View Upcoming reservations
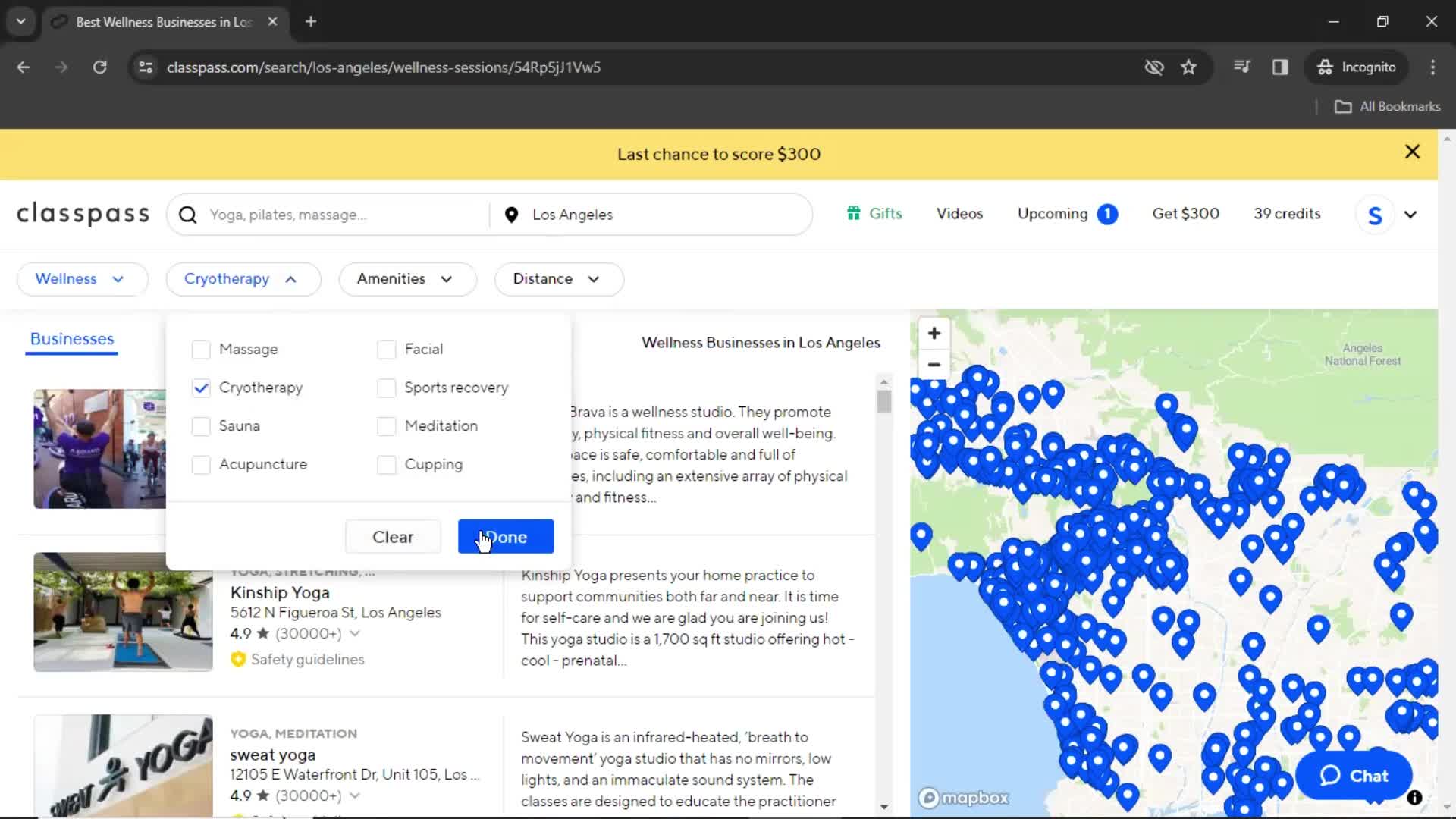Viewport: 1456px width, 819px height. [1067, 214]
